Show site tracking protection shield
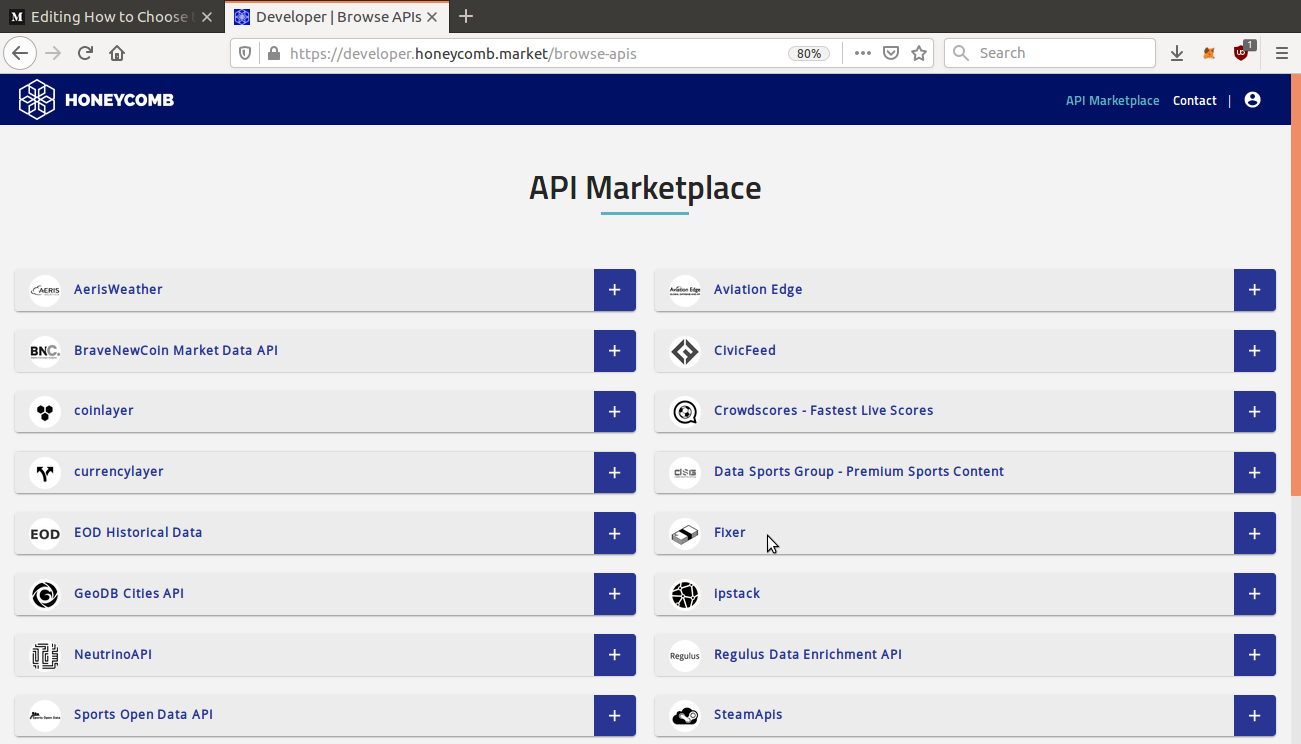 [245, 53]
